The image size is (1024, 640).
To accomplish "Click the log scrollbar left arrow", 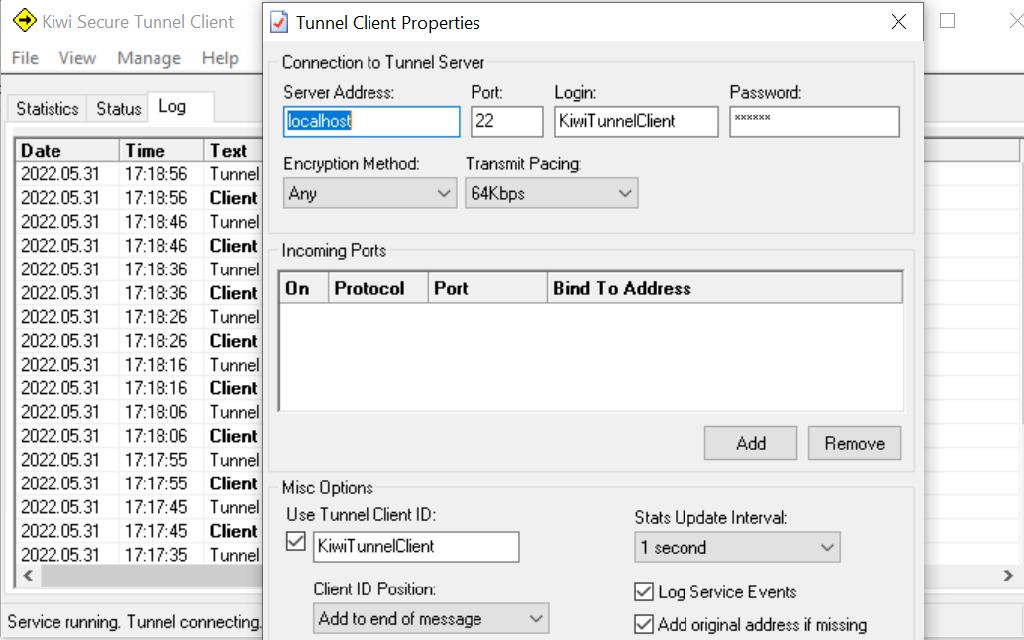I will 28,575.
